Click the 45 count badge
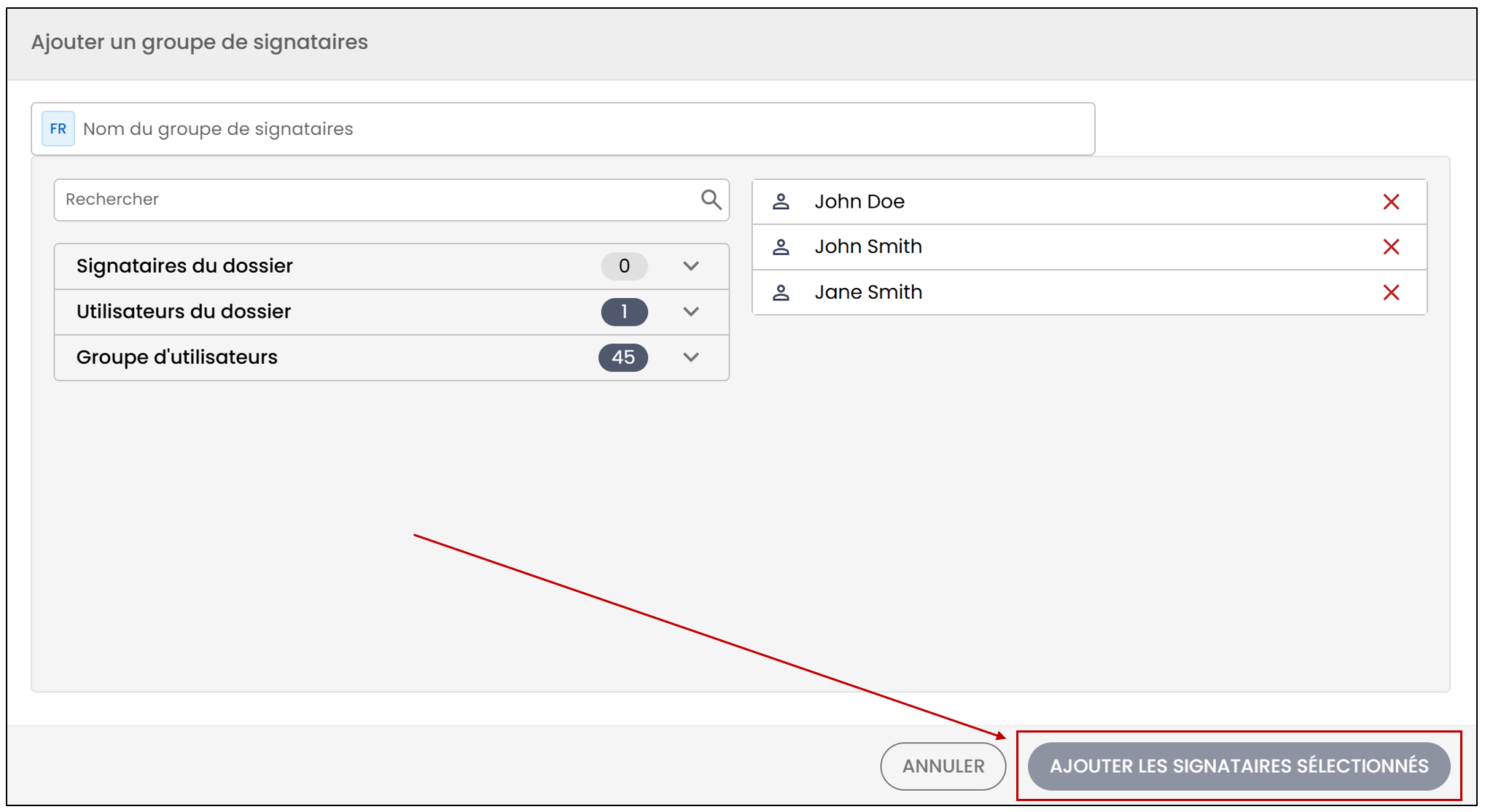Viewport: 1485px width, 812px height. [623, 357]
